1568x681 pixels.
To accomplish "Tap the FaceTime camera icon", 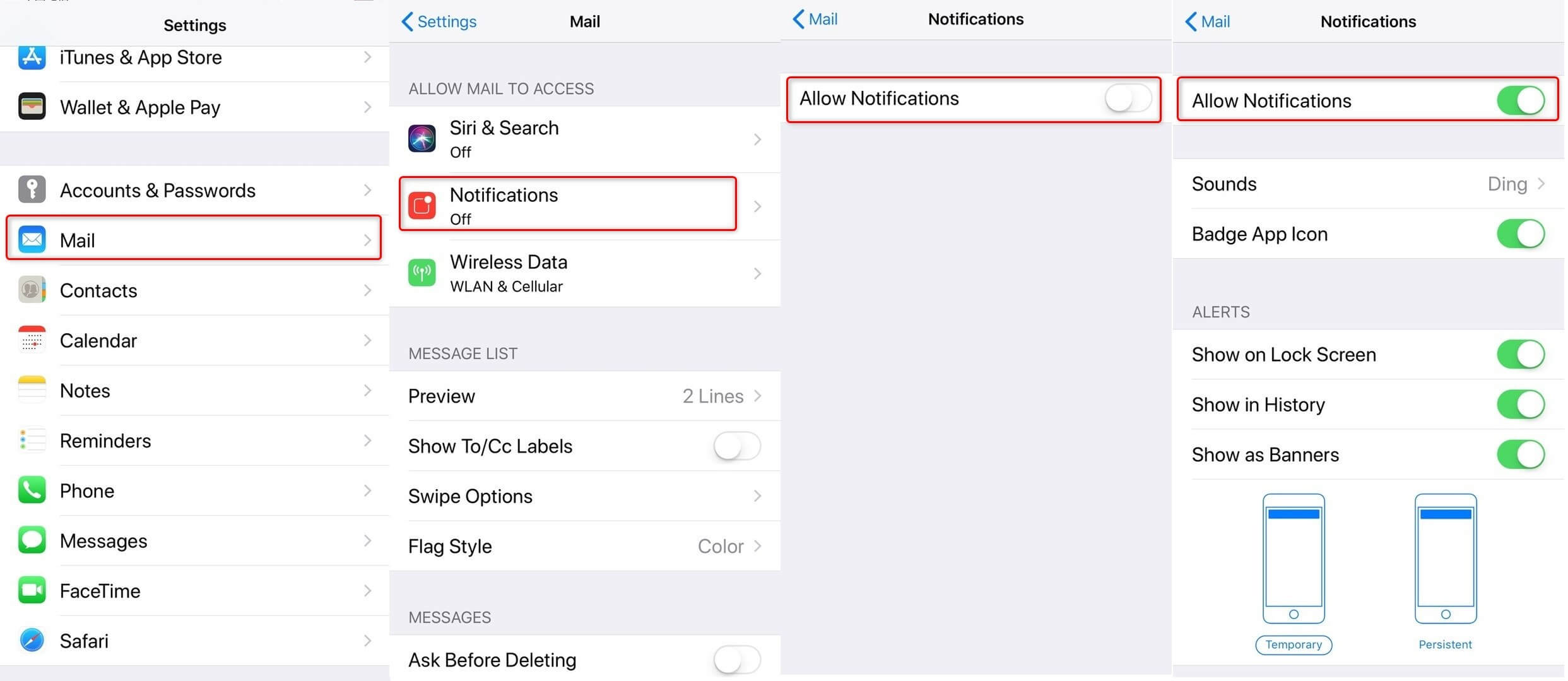I will pyautogui.click(x=32, y=590).
